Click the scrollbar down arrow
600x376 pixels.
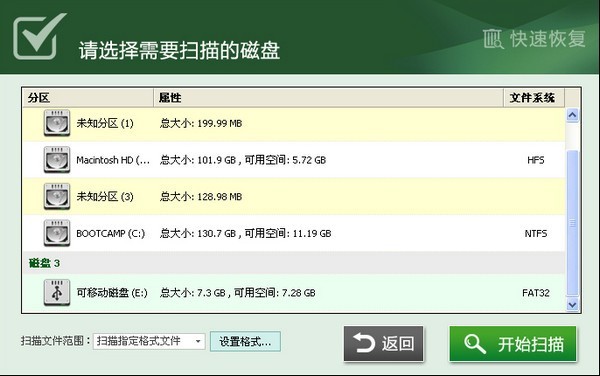572,305
